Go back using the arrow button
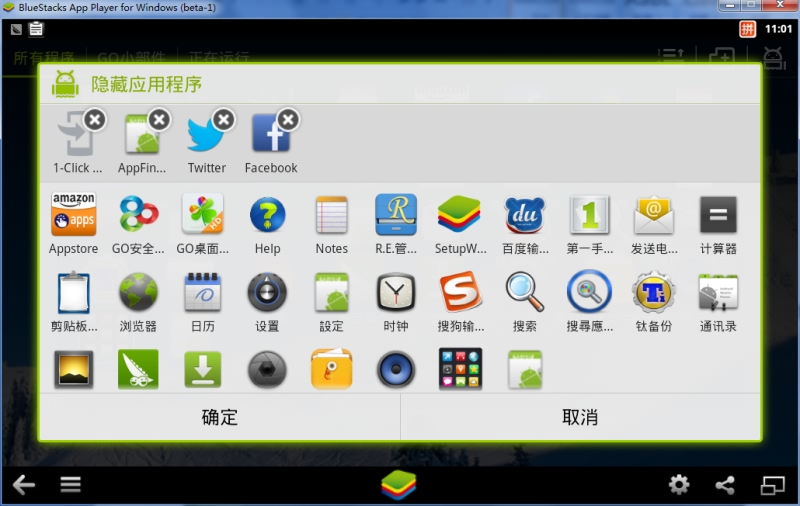 pyautogui.click(x=23, y=485)
